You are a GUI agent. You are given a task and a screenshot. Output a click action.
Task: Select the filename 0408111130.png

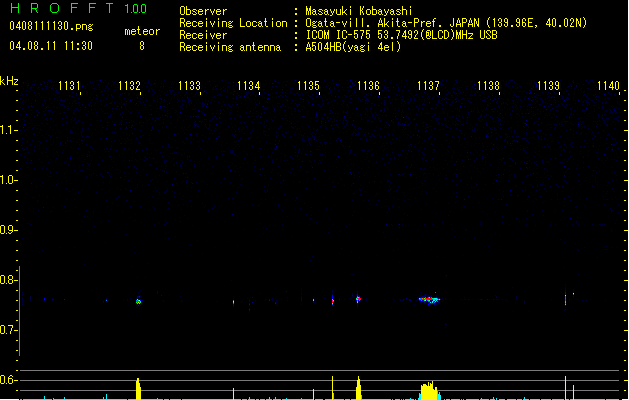click(x=51, y=26)
